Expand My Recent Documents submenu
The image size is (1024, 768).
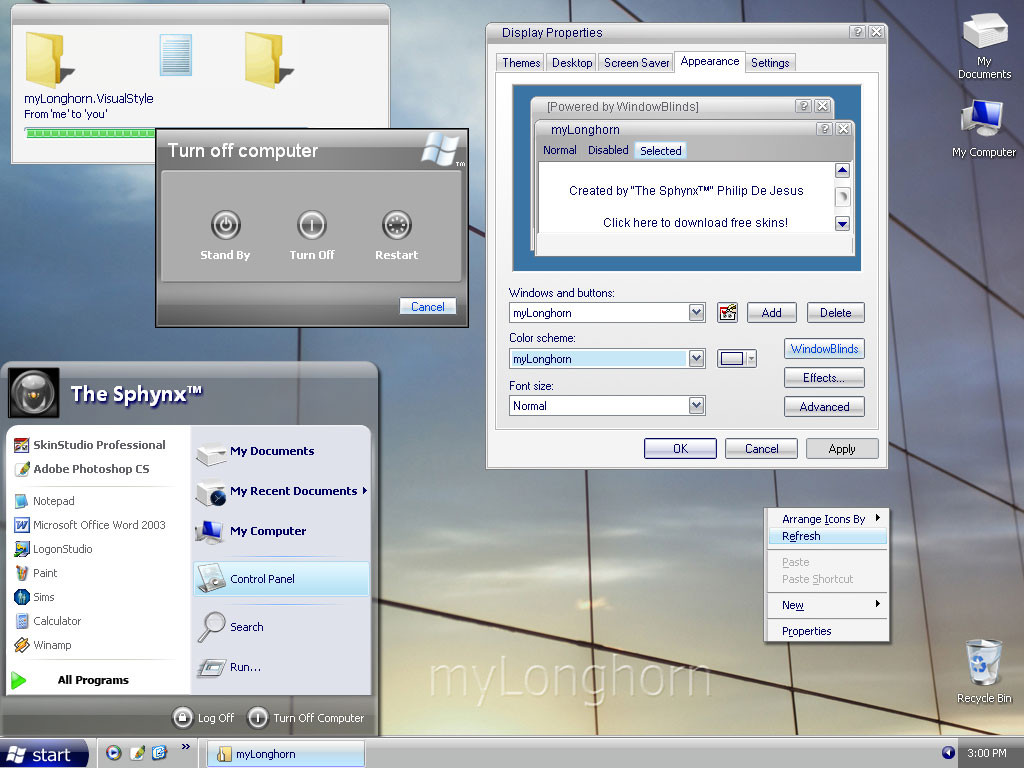pos(364,490)
